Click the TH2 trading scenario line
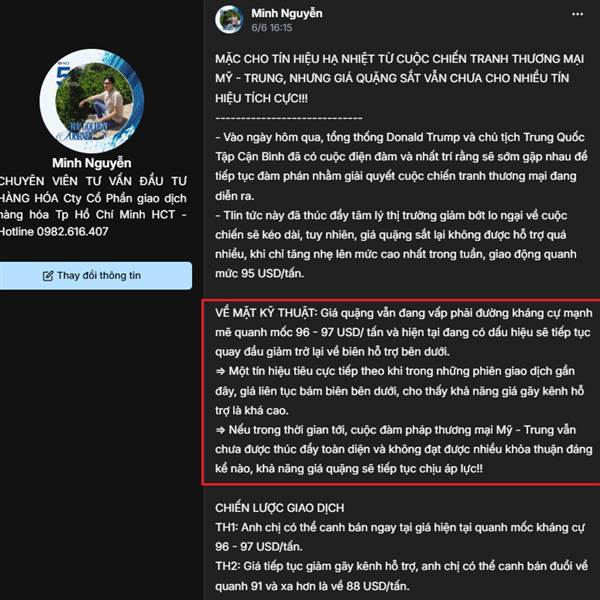Viewport: 600px width, 600px height. tap(401, 576)
